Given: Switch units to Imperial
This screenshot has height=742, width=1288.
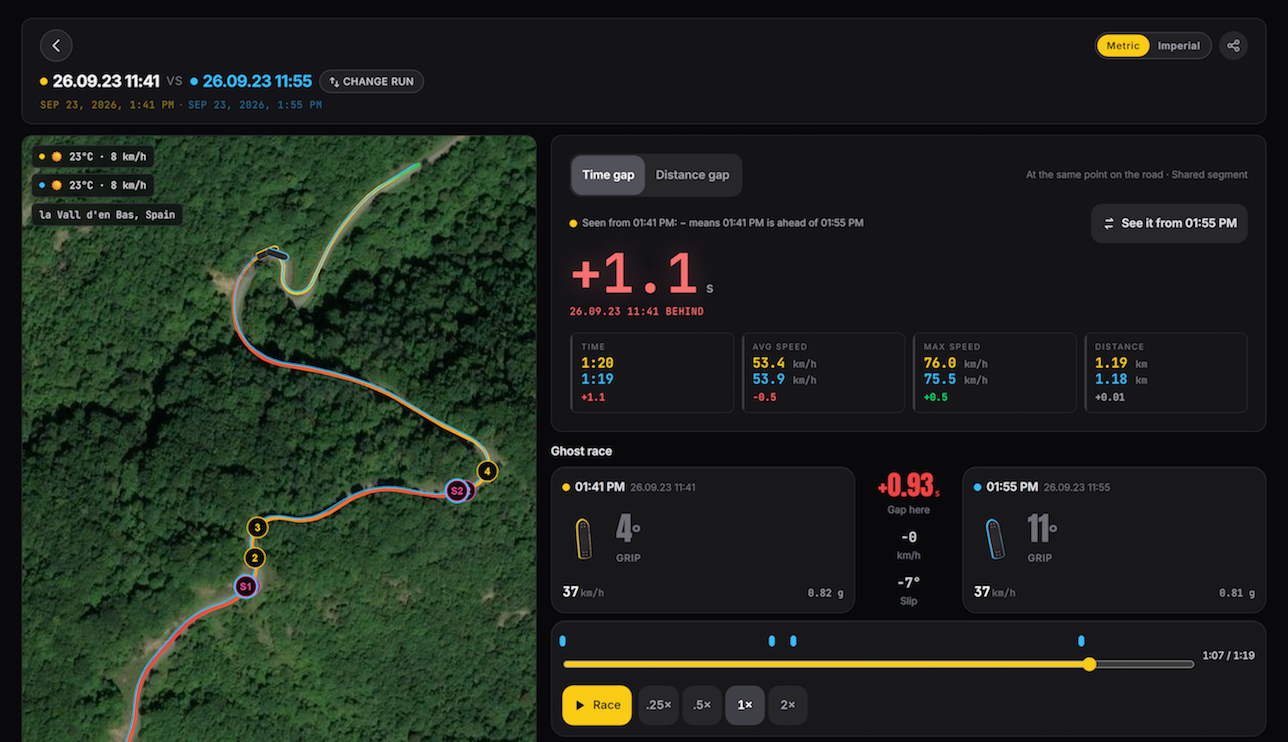Looking at the screenshot, I should click(1178, 46).
